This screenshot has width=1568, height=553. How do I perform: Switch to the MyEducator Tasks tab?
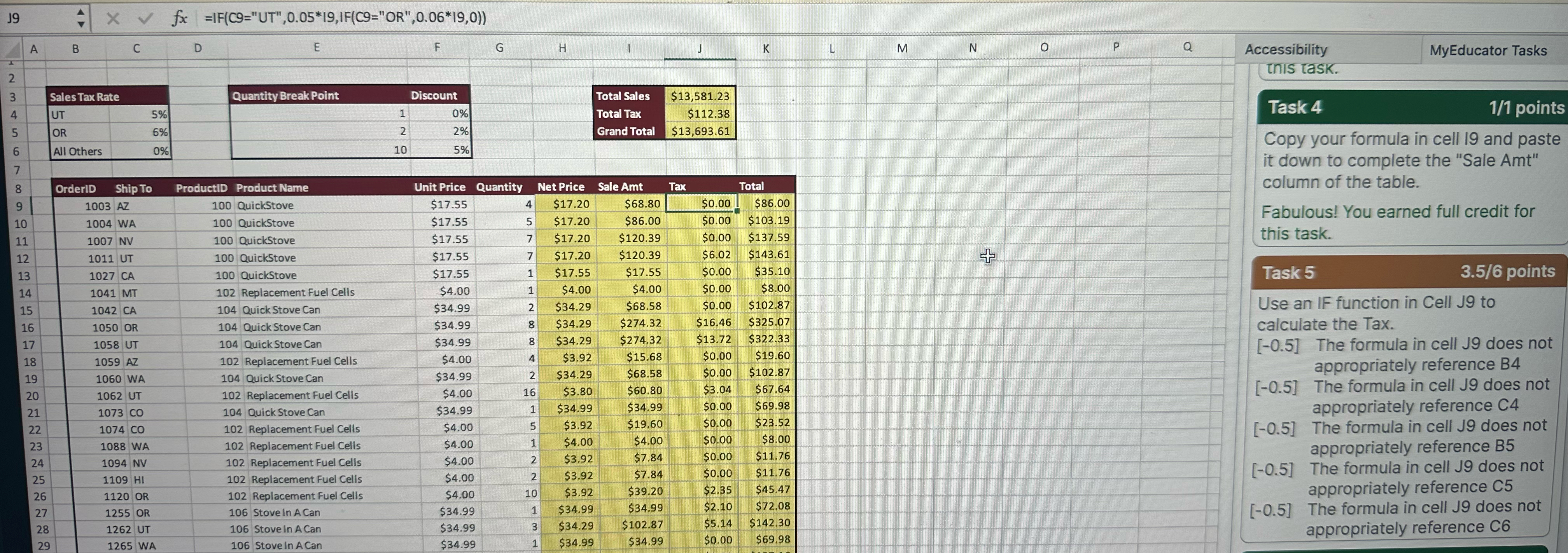tap(1487, 51)
